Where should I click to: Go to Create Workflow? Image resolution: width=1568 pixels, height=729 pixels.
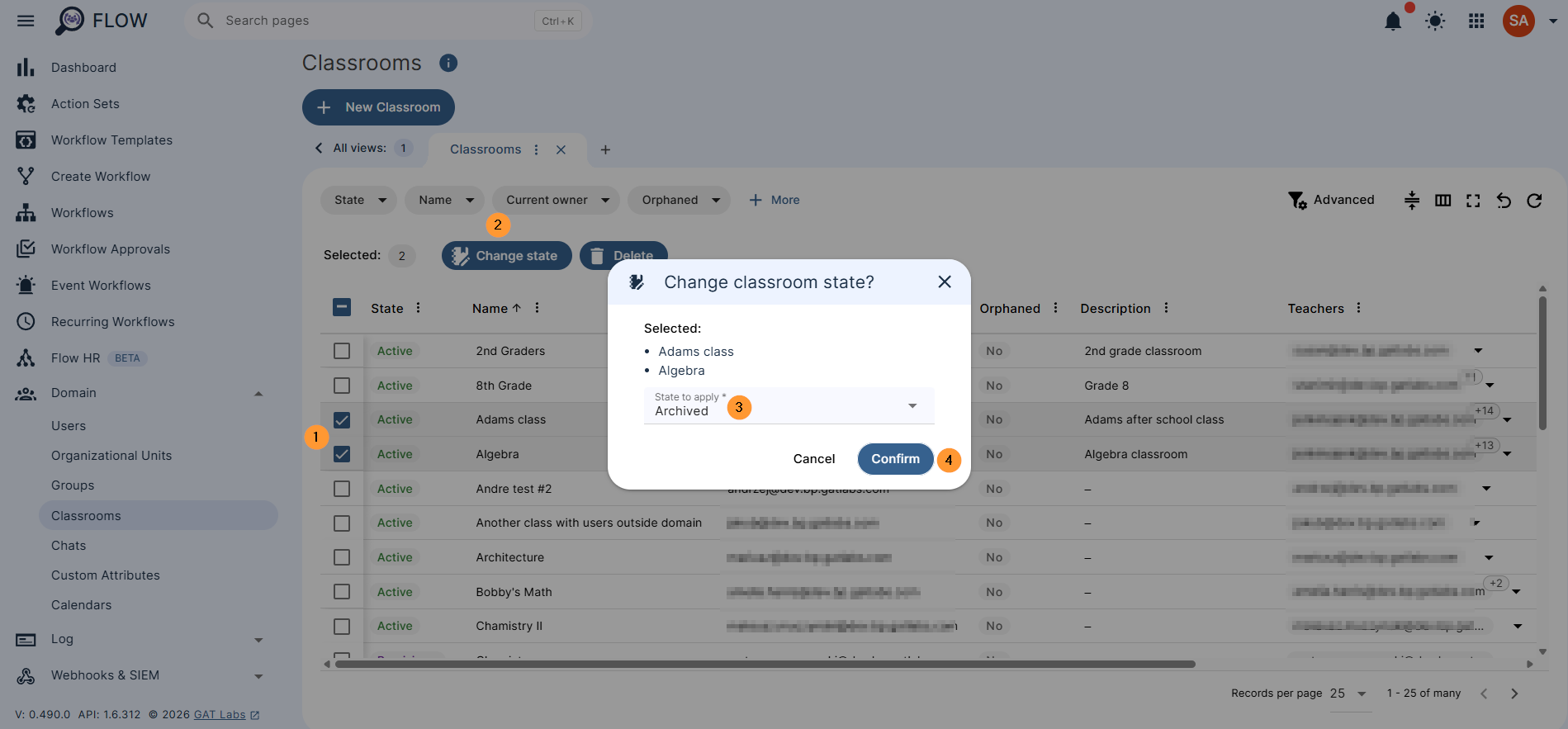tap(101, 177)
